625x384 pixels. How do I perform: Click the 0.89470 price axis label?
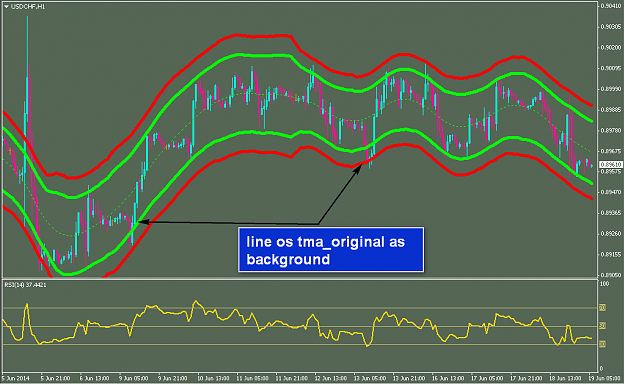pyautogui.click(x=611, y=192)
